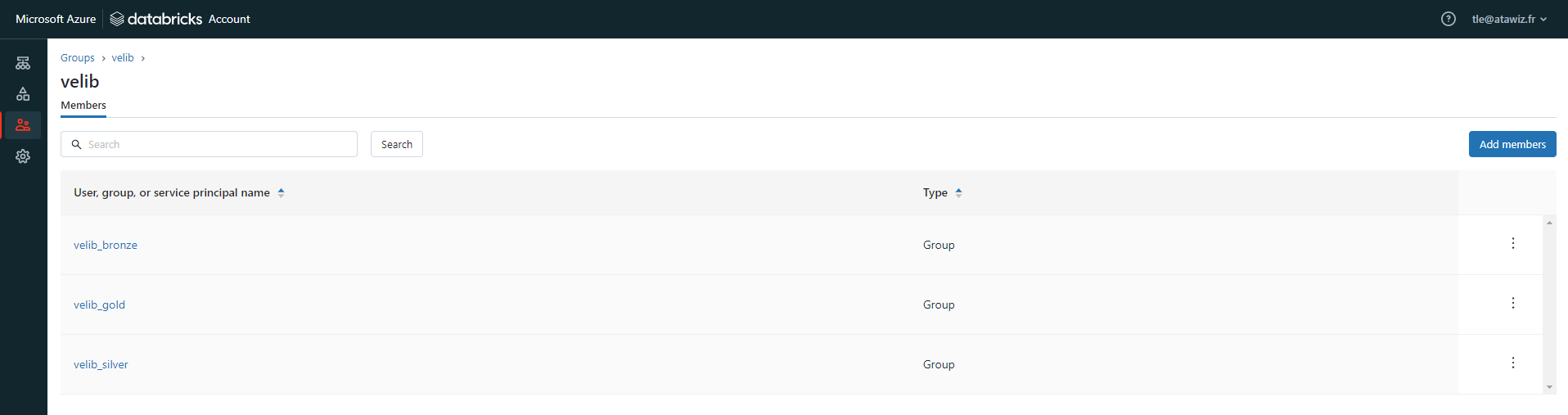1568x415 pixels.
Task: Click the help question mark icon
Action: coord(1448,19)
